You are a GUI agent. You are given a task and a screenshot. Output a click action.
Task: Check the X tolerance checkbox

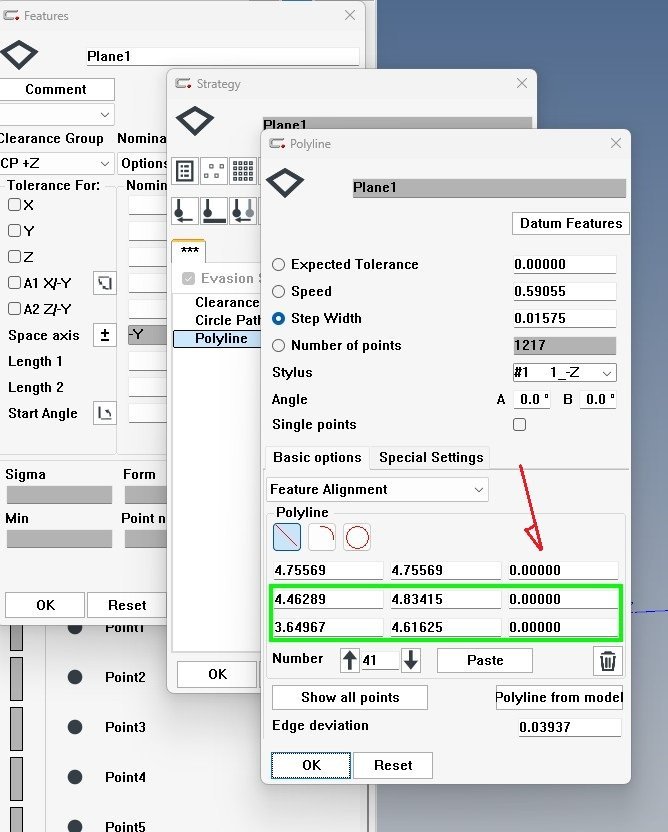tap(14, 205)
